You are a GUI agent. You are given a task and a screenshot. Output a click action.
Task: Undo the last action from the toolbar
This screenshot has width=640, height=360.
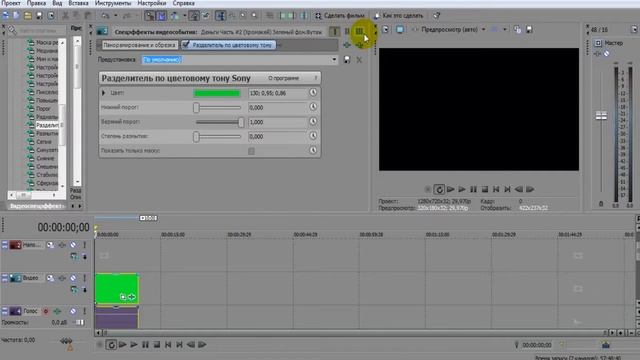pyautogui.click(x=105, y=16)
